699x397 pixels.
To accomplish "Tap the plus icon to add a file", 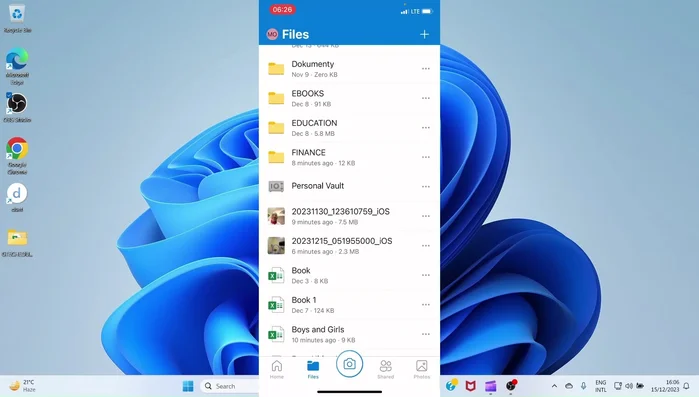I will [x=424, y=34].
